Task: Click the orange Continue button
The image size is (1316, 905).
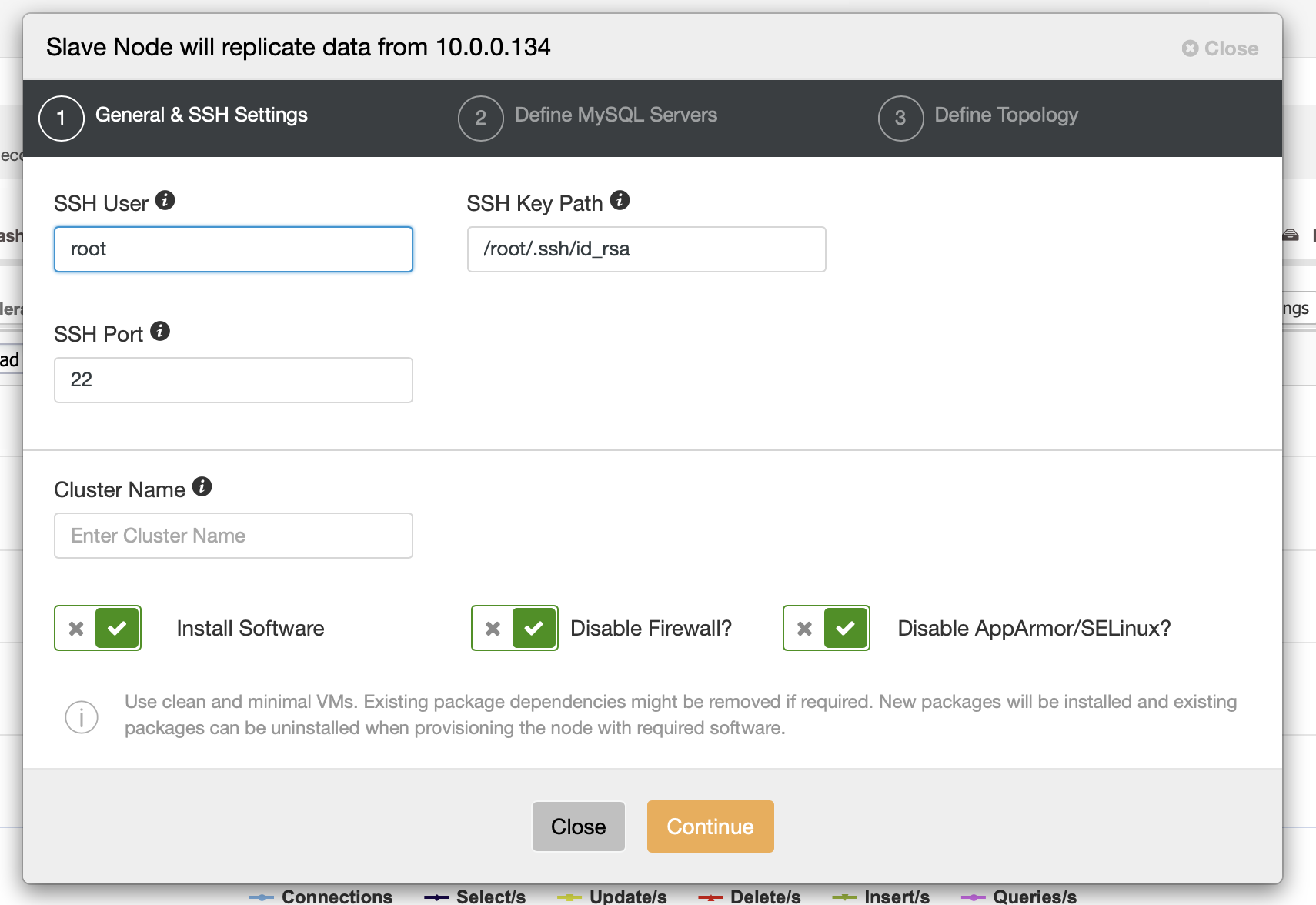Action: 710,827
